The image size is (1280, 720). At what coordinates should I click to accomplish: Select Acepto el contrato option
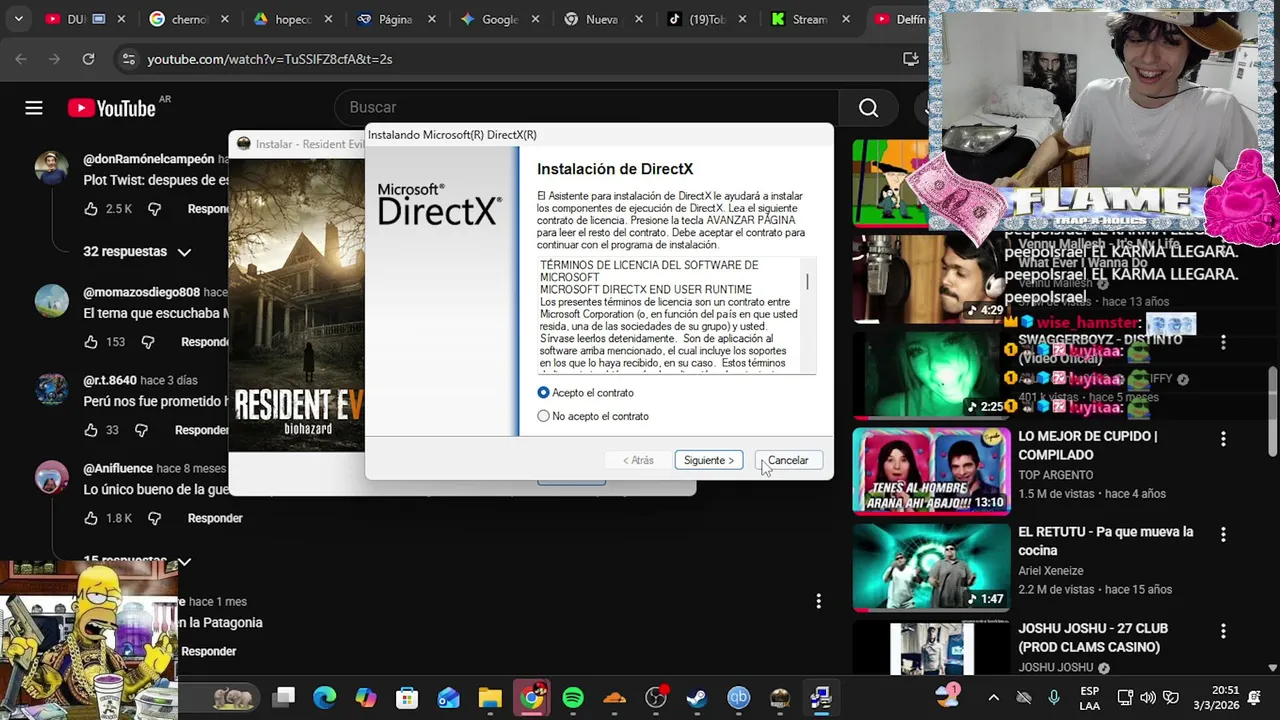click(544, 393)
